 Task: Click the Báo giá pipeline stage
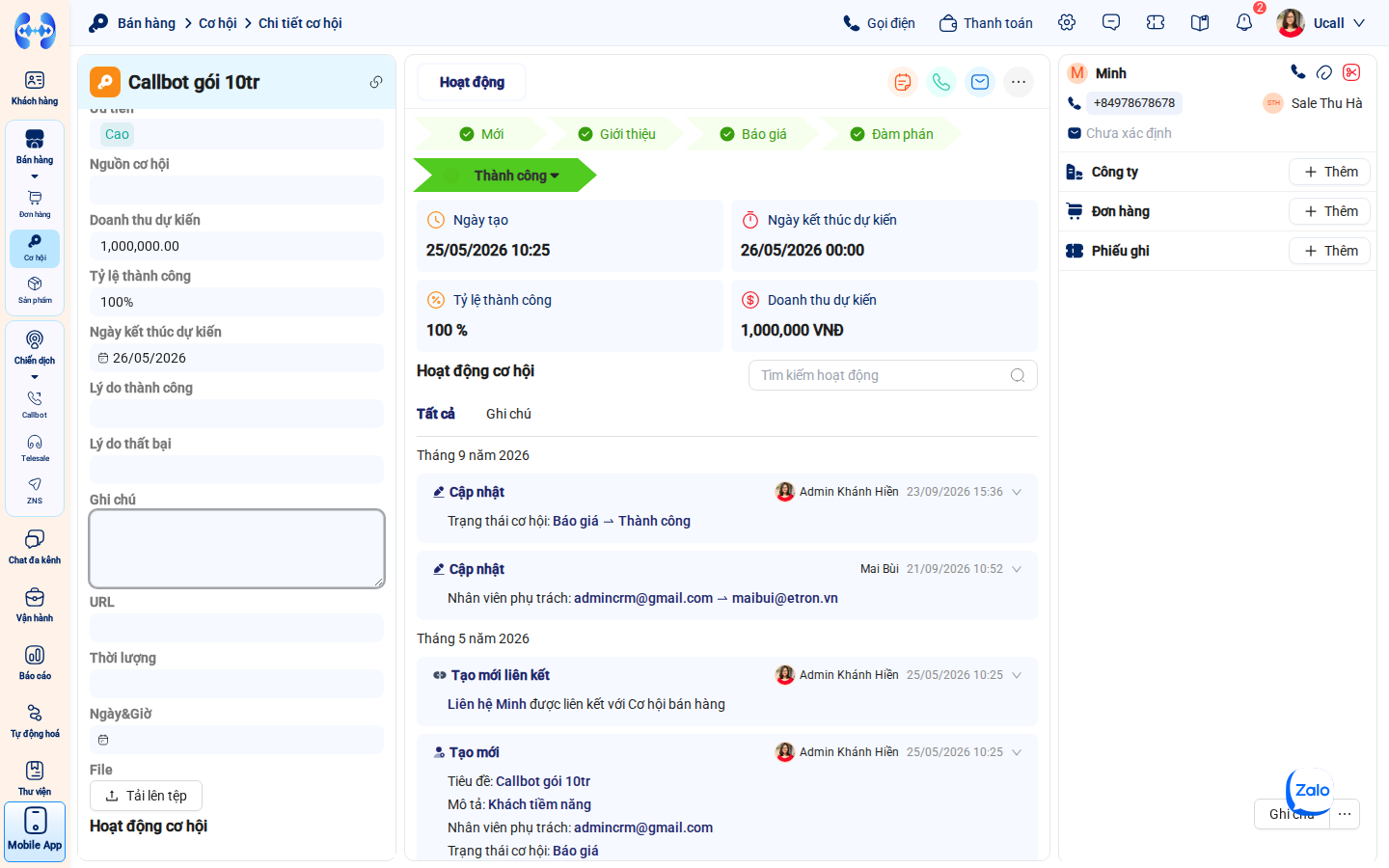pyautogui.click(x=753, y=134)
